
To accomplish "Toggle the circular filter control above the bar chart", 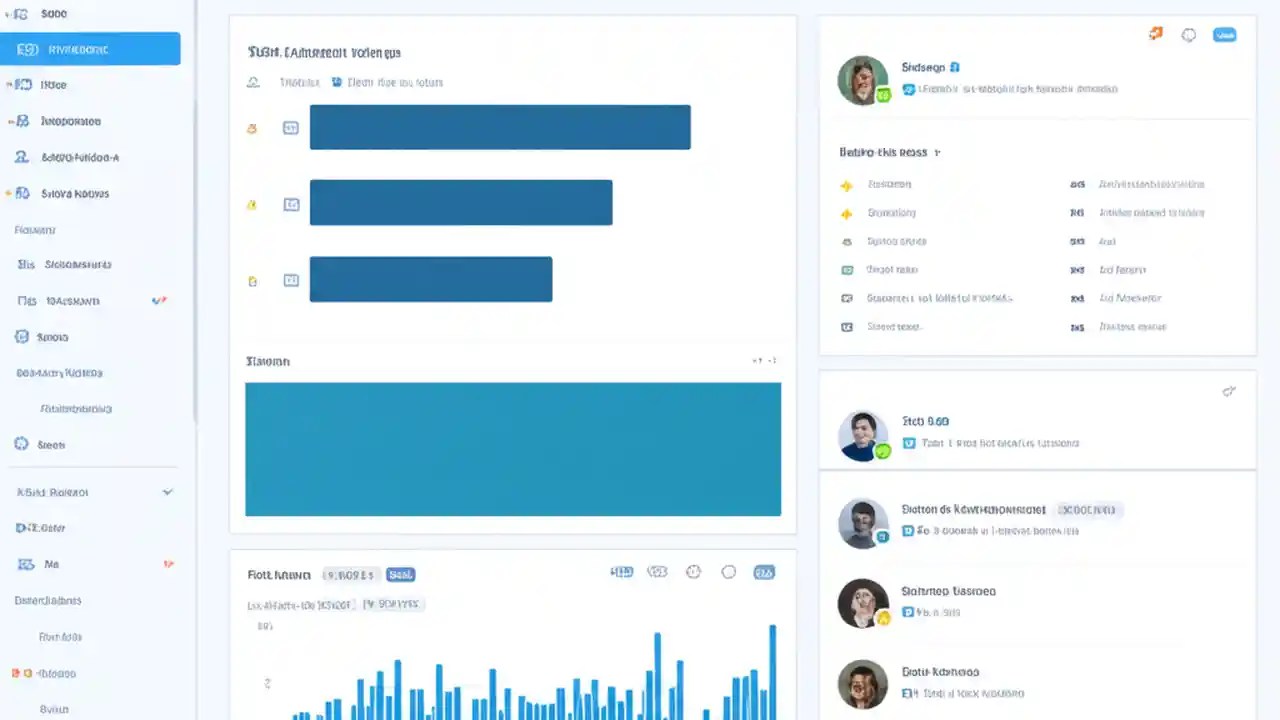I will 729,571.
